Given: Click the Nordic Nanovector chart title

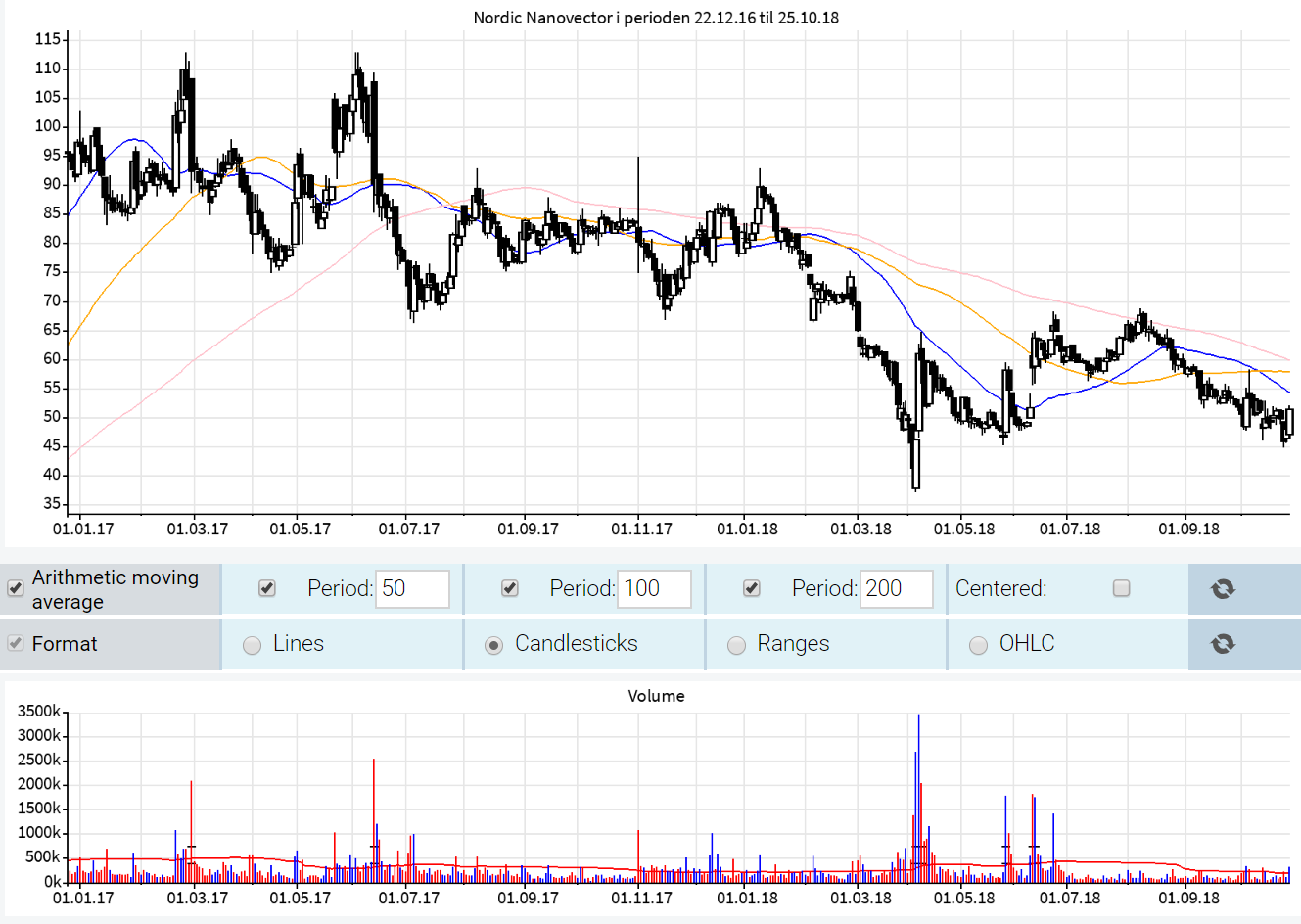Looking at the screenshot, I should (656, 18).
